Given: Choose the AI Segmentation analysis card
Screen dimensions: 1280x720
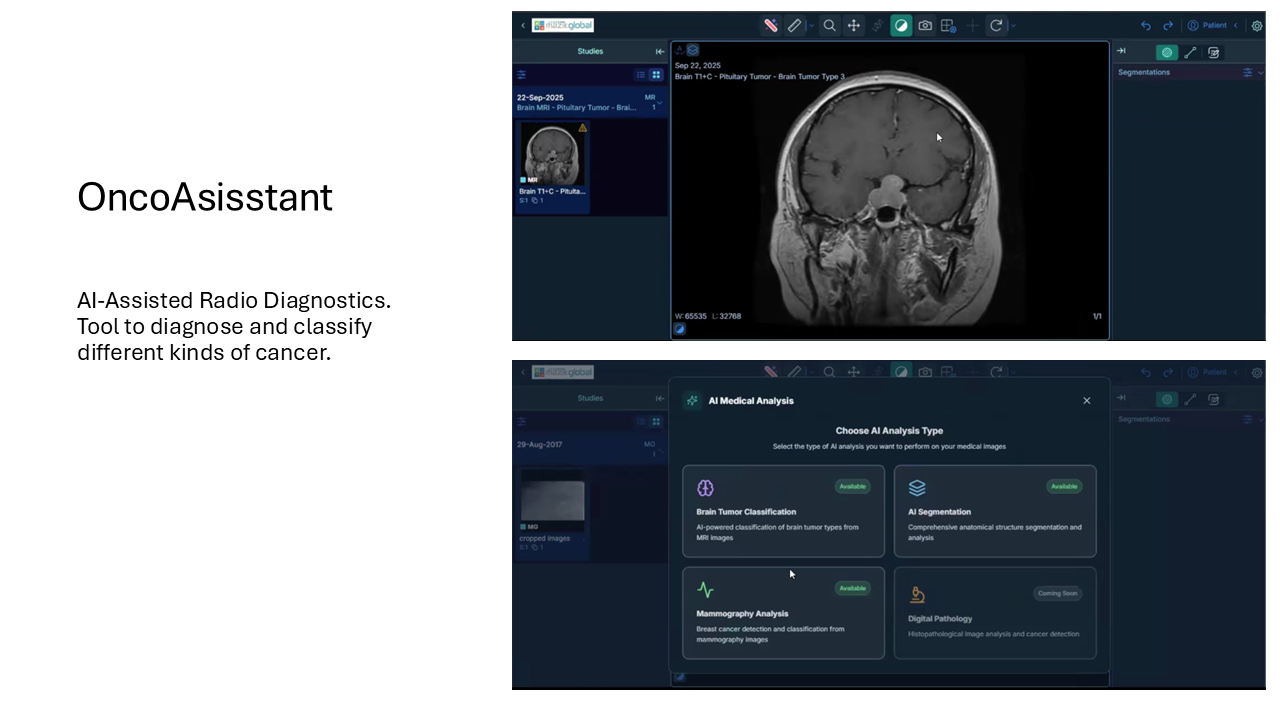Looking at the screenshot, I should [x=994, y=511].
